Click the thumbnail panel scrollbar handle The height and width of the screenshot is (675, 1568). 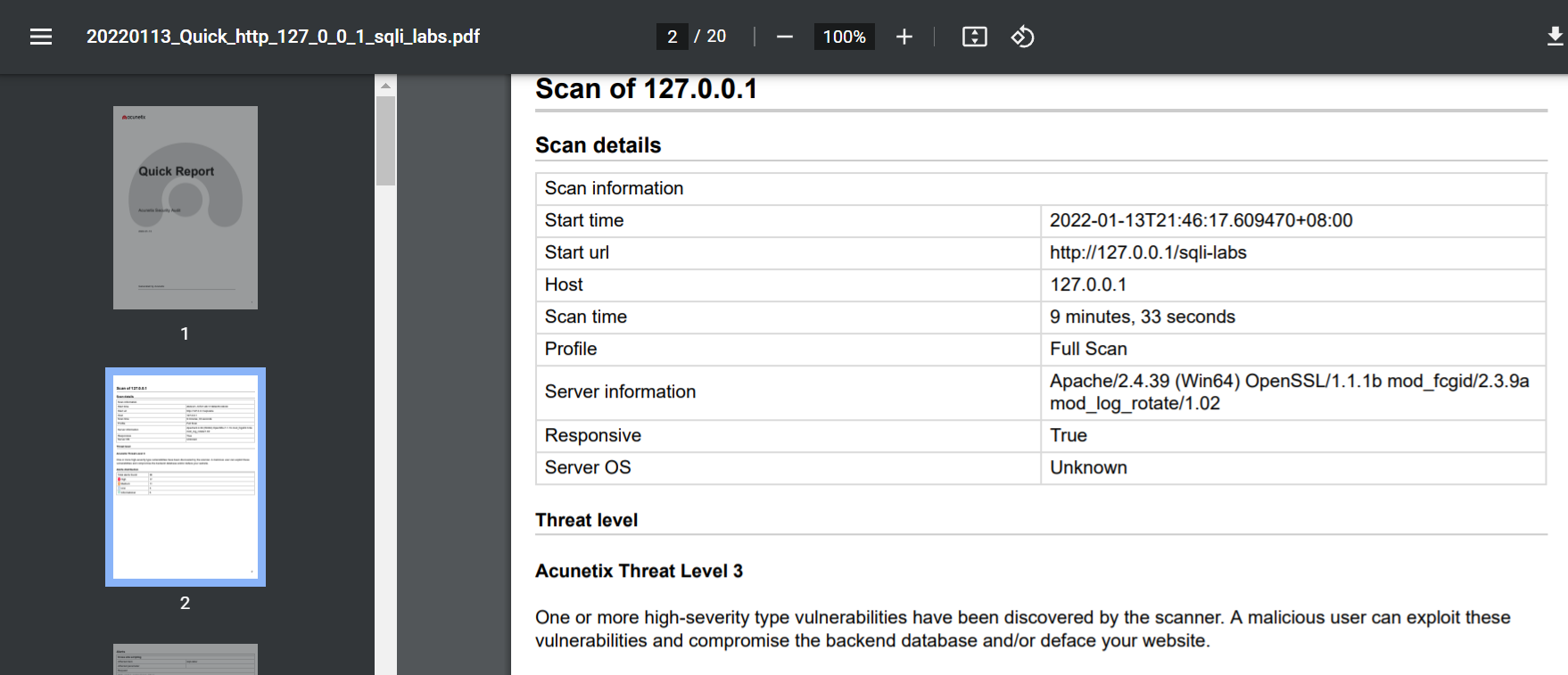pyautogui.click(x=385, y=141)
